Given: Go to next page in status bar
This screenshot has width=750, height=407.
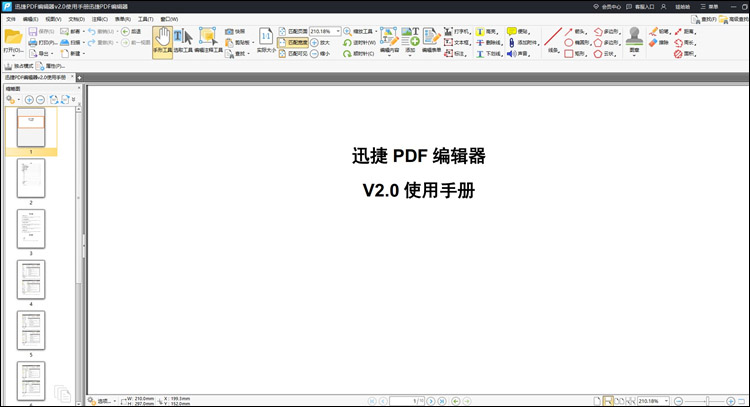Looking at the screenshot, I should click(x=430, y=401).
